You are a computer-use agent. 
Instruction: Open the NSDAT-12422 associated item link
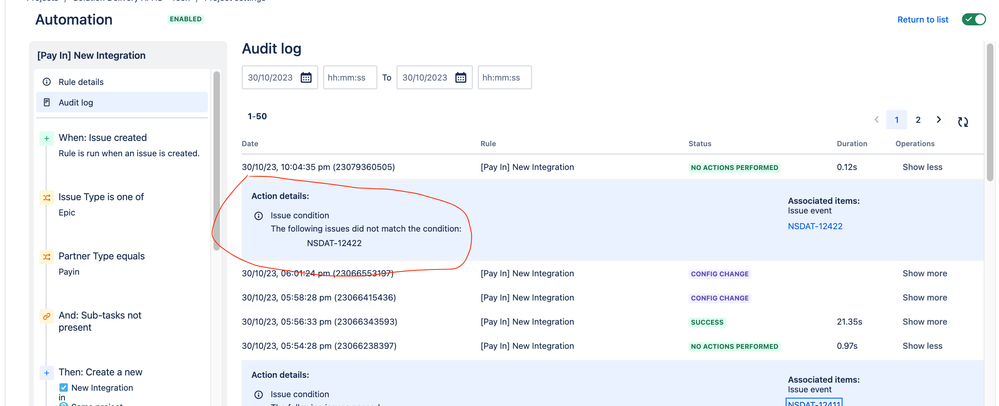(x=815, y=226)
